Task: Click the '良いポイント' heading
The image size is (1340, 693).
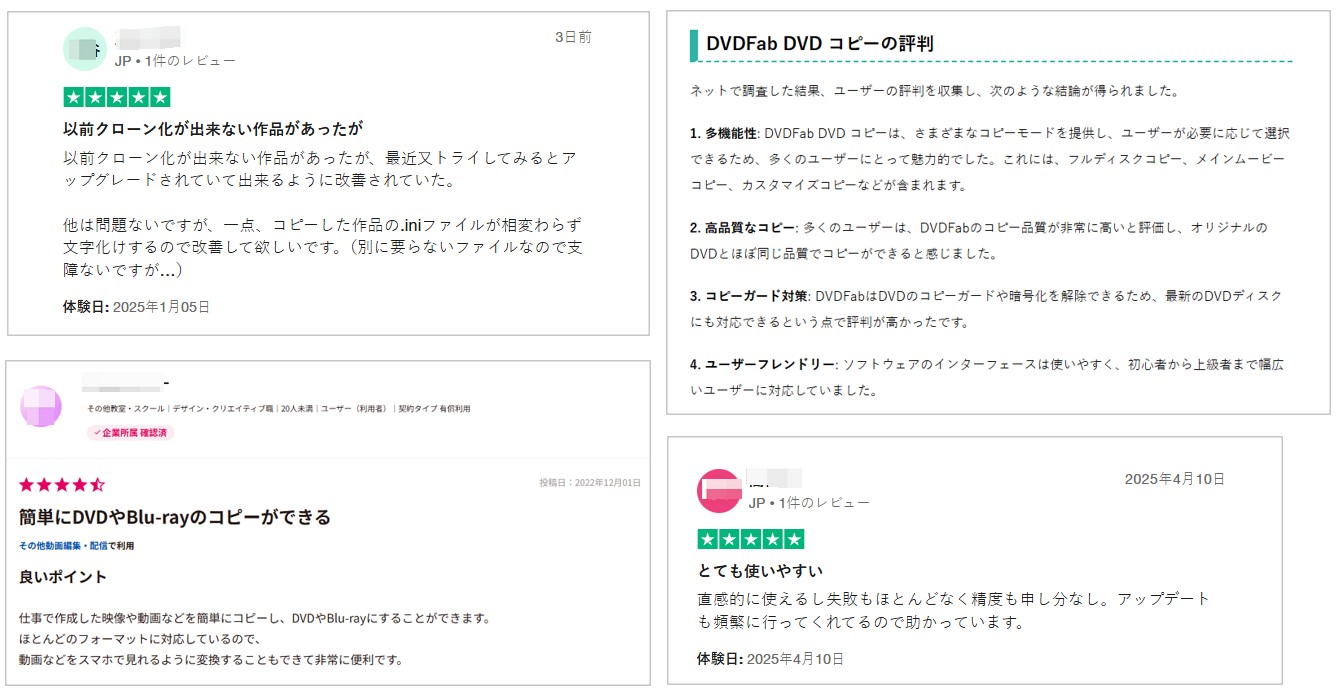Action: click(x=63, y=577)
